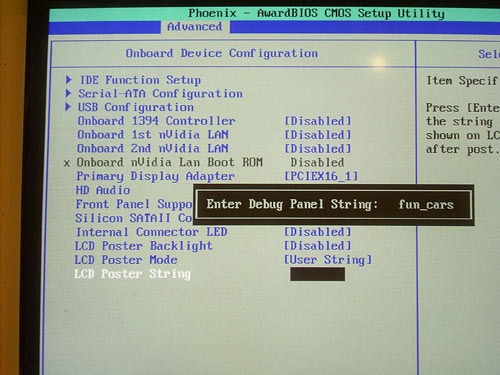Select the Internal Connector LED item
The image size is (500, 375).
click(x=152, y=232)
